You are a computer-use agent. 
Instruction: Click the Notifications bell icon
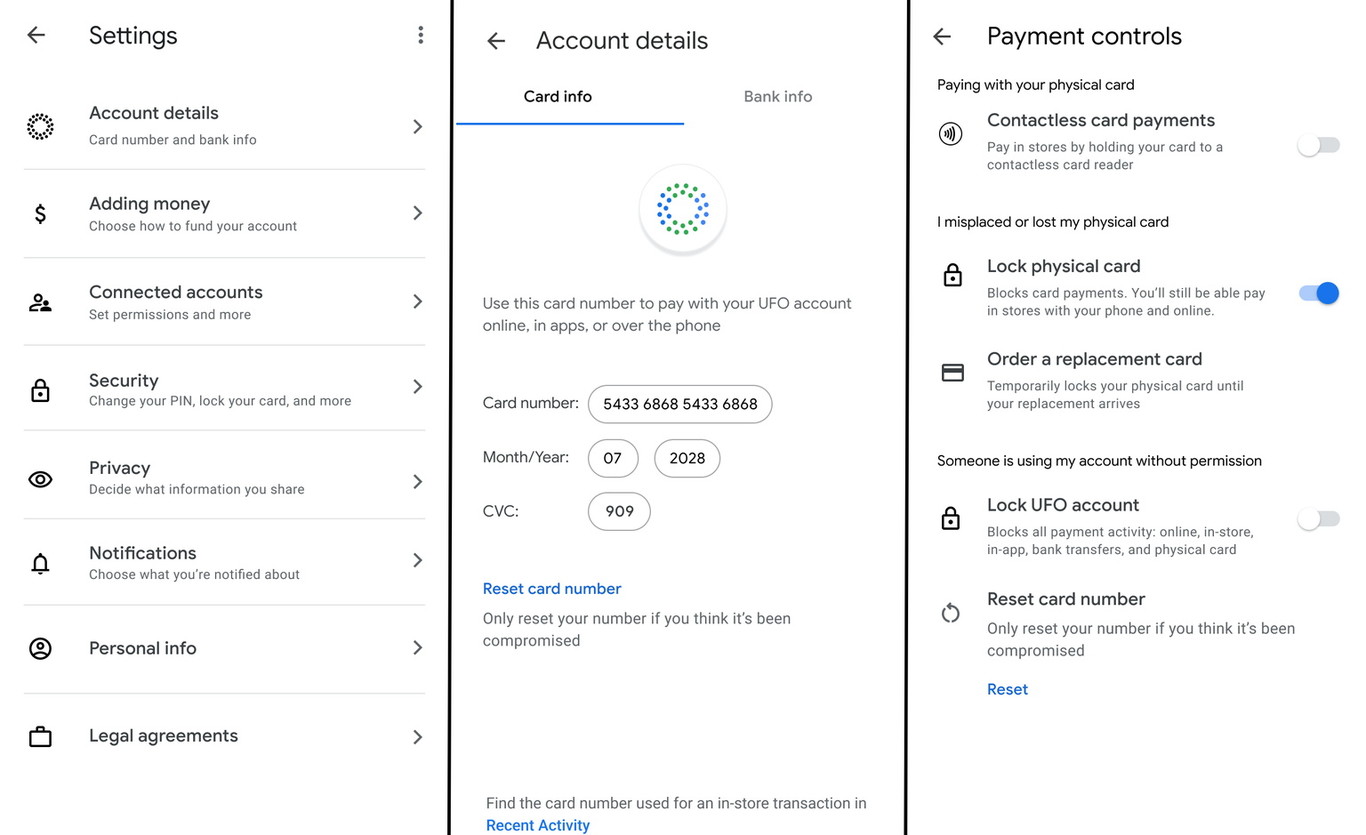(40, 563)
